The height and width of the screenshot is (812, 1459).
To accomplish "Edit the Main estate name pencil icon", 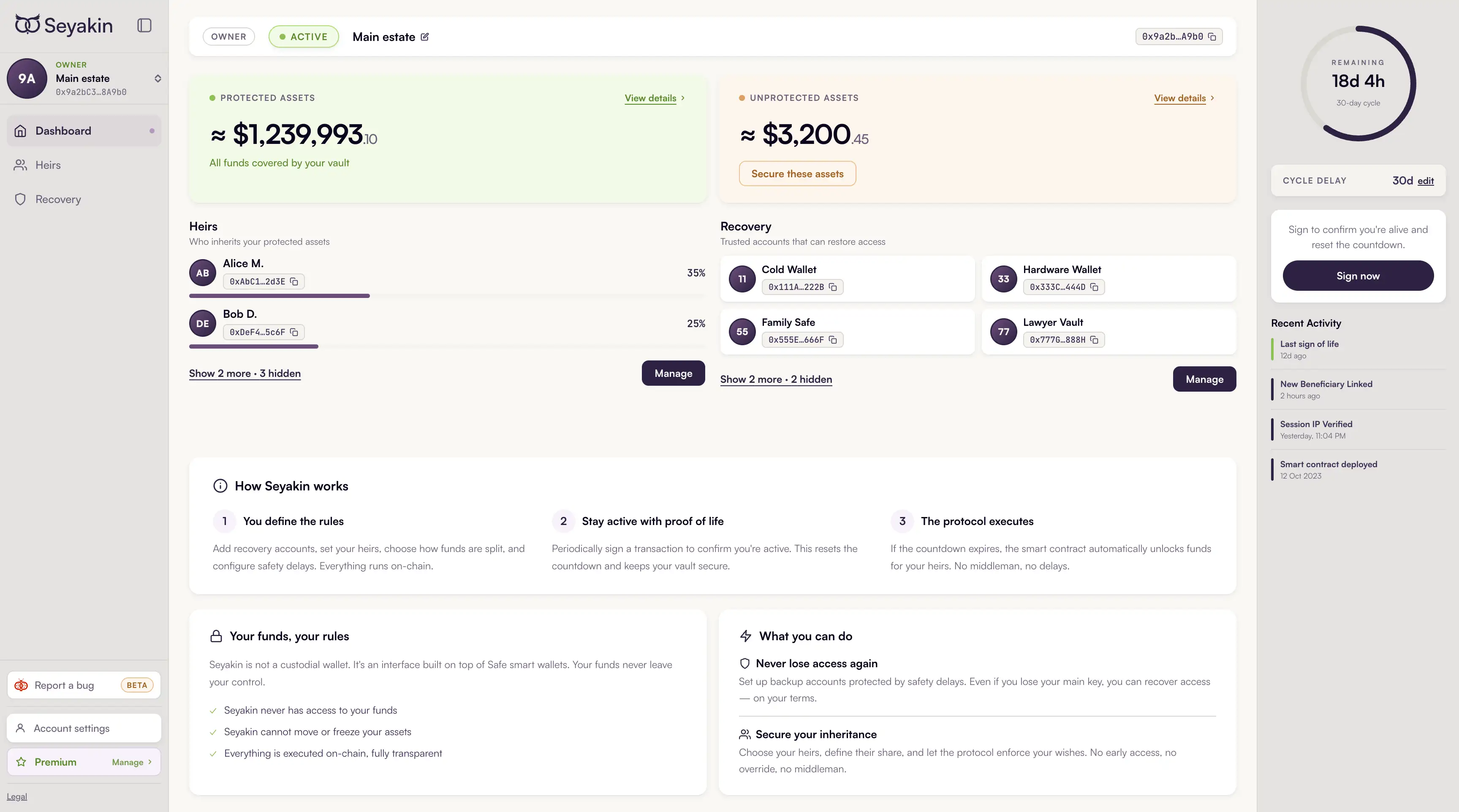I will (425, 37).
